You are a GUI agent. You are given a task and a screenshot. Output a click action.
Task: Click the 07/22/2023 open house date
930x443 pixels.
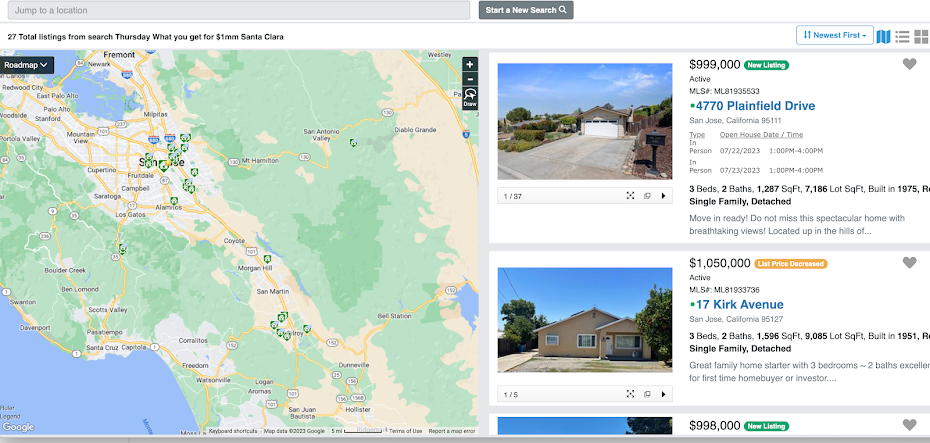click(x=740, y=151)
